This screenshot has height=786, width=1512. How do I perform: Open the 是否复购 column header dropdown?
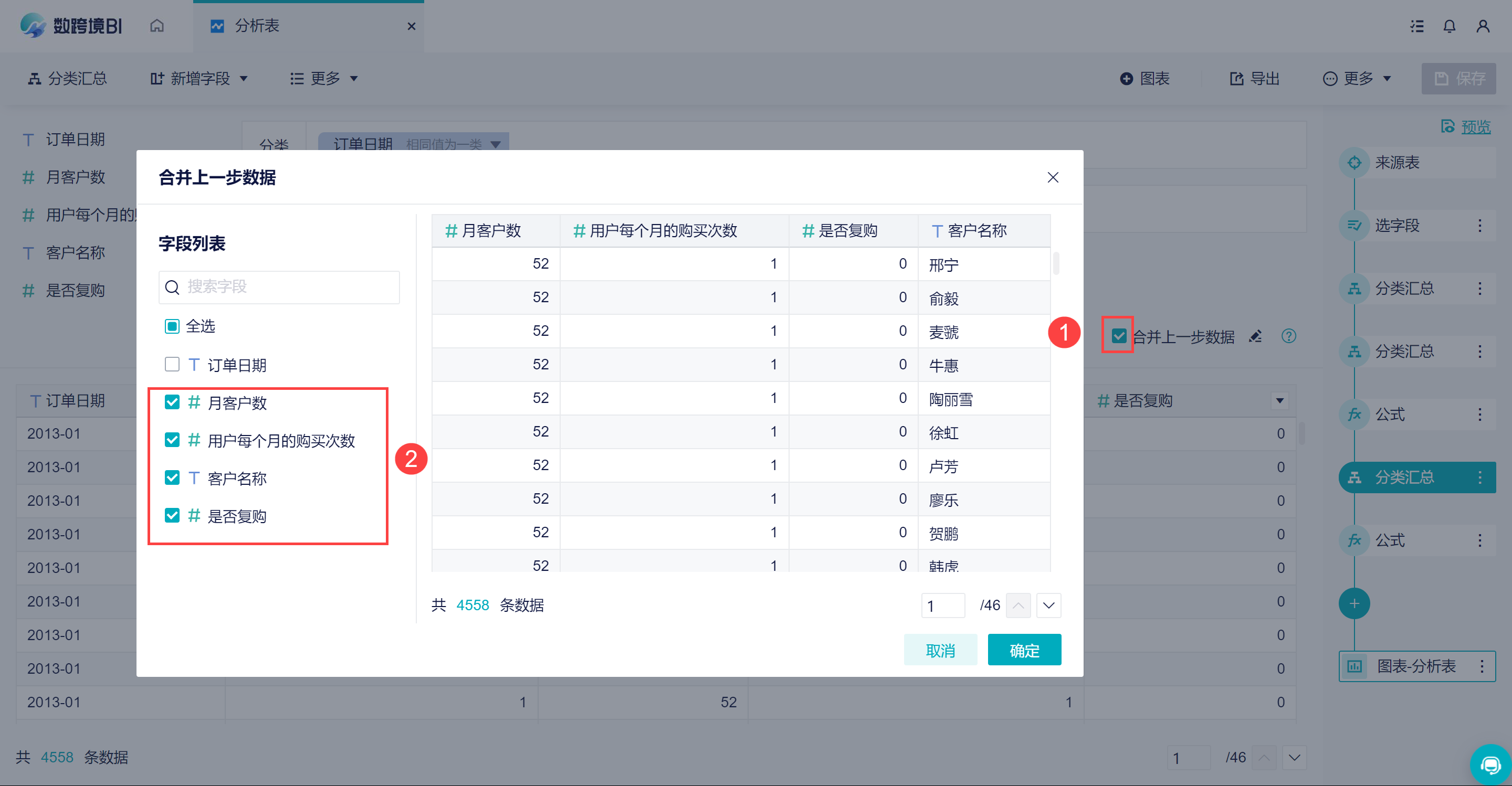coord(1279,401)
